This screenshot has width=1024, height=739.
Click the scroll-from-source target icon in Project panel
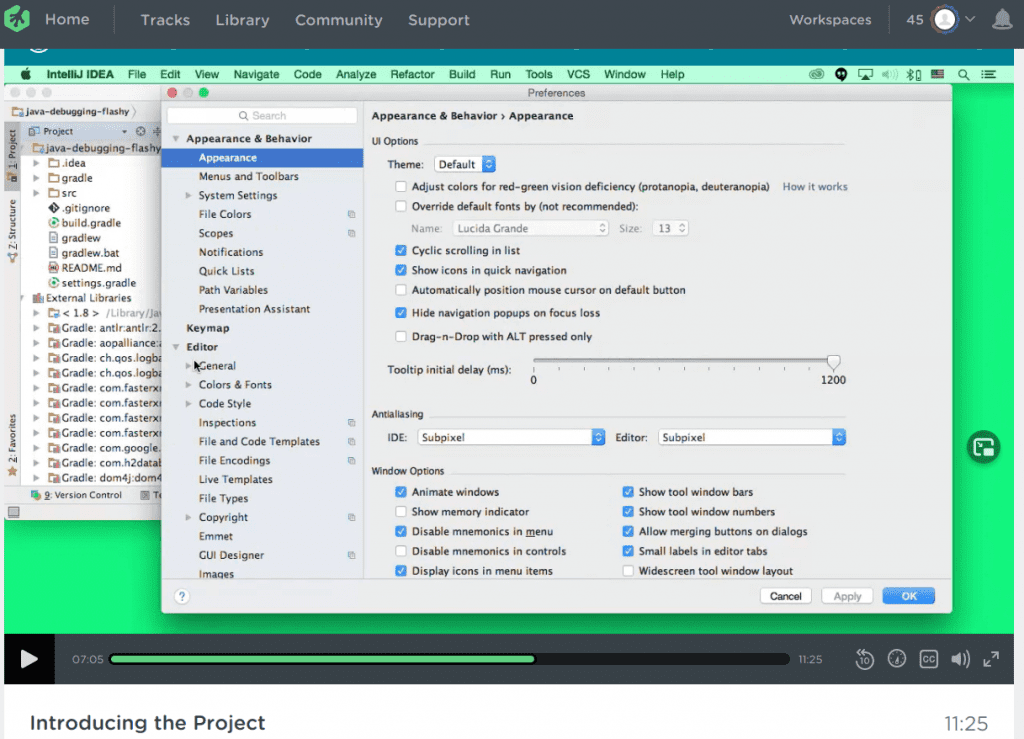pos(140,131)
